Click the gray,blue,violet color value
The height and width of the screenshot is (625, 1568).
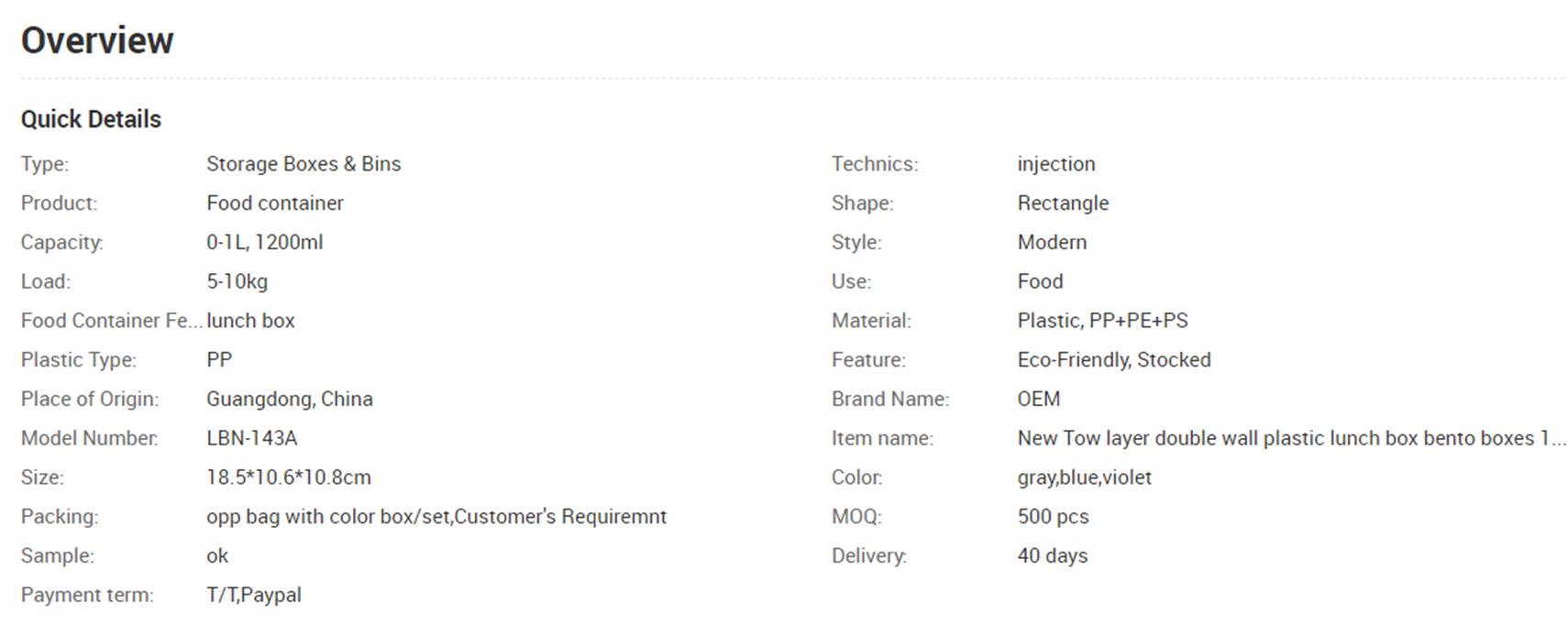(x=1084, y=477)
